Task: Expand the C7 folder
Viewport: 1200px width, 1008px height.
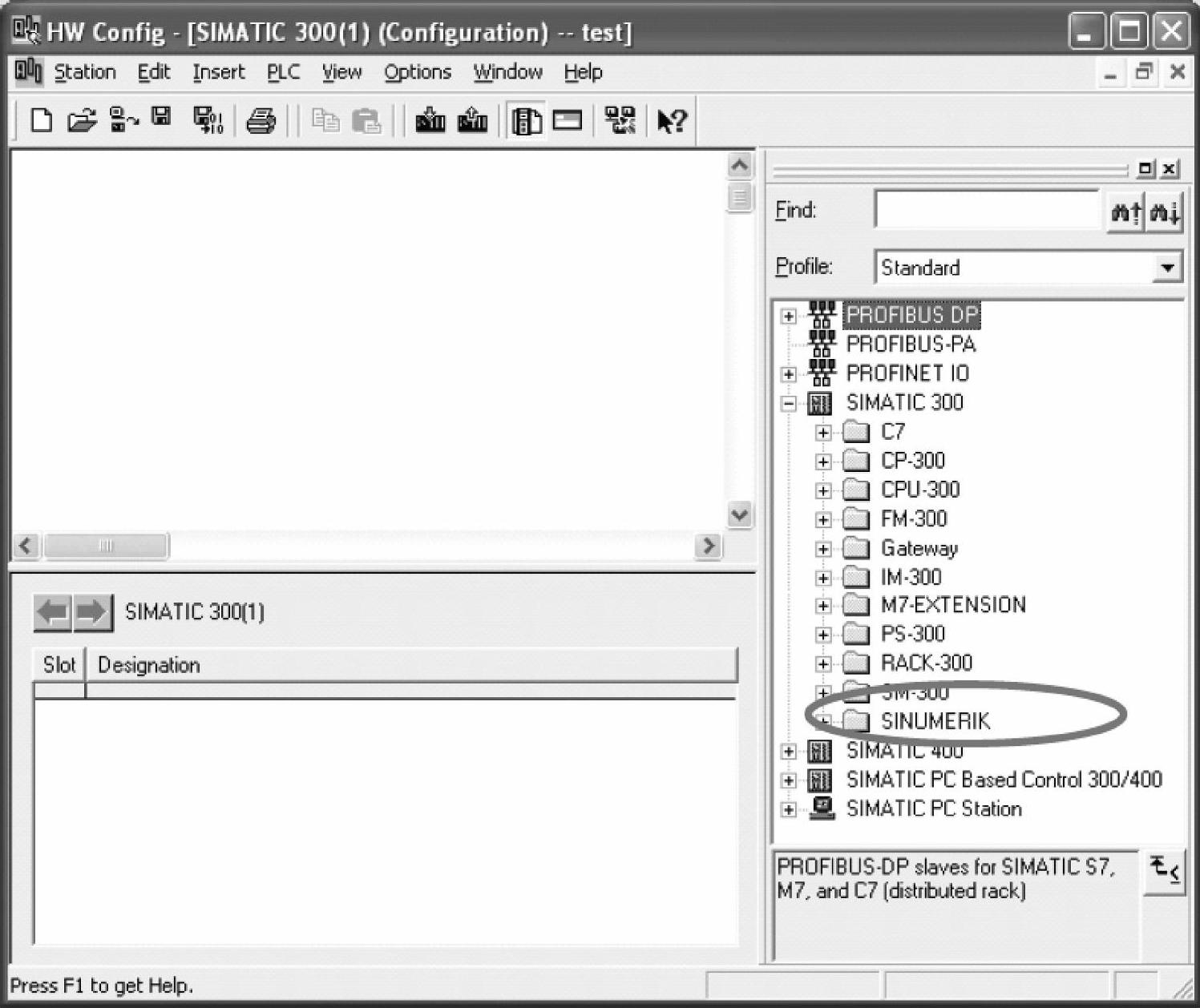Action: 823,433
